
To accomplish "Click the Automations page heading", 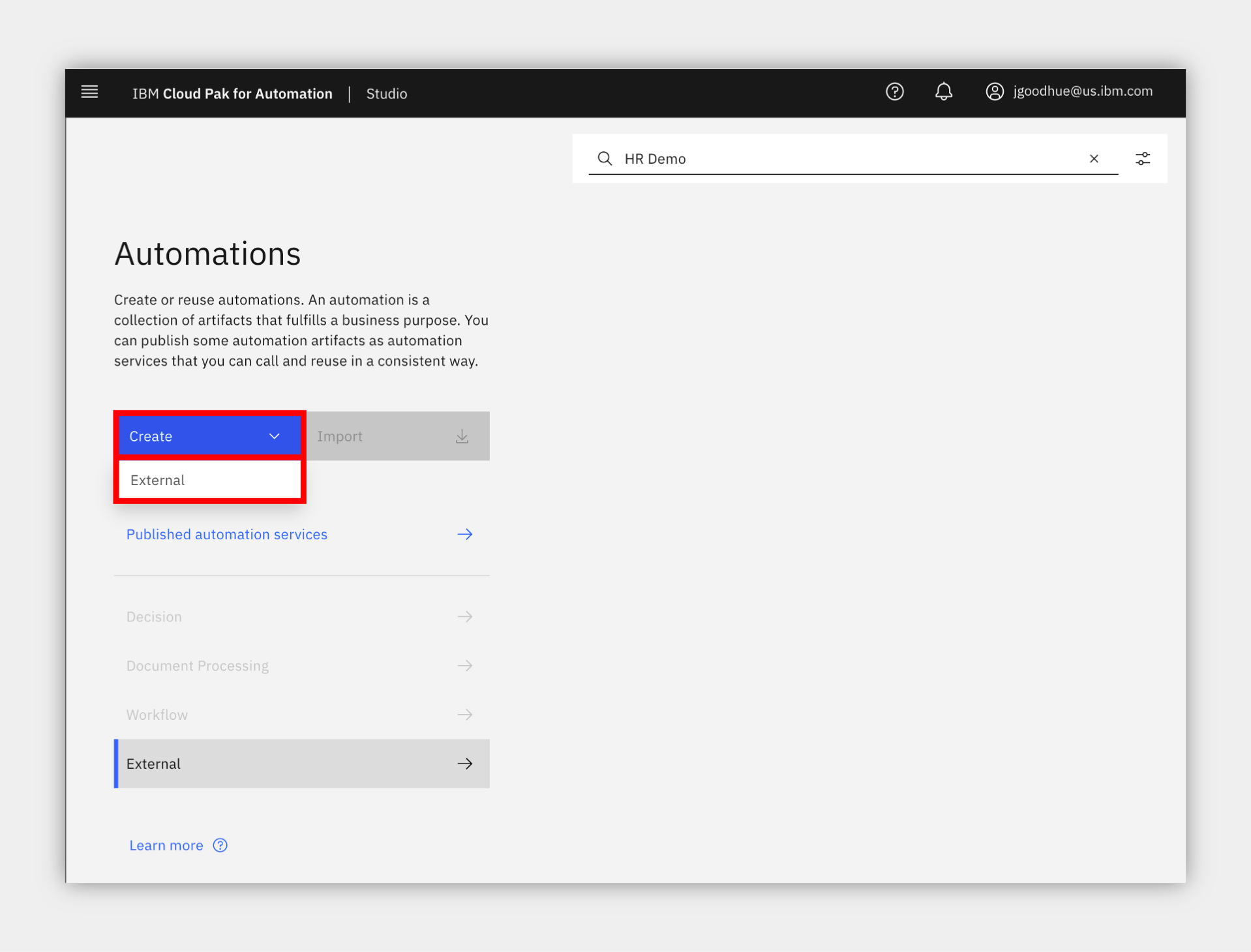I will 207,253.
